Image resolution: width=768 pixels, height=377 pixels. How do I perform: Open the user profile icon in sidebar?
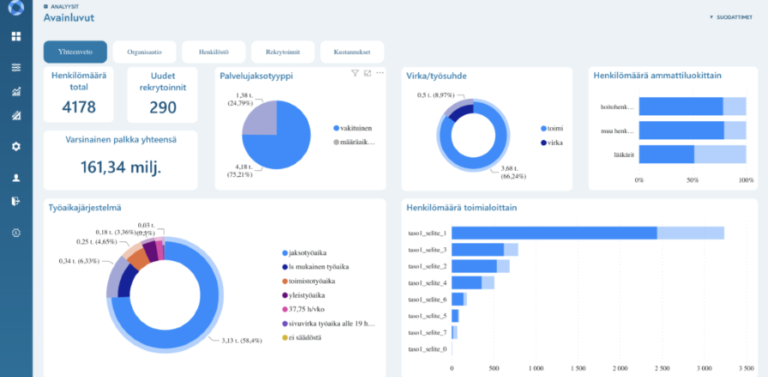click(x=16, y=178)
